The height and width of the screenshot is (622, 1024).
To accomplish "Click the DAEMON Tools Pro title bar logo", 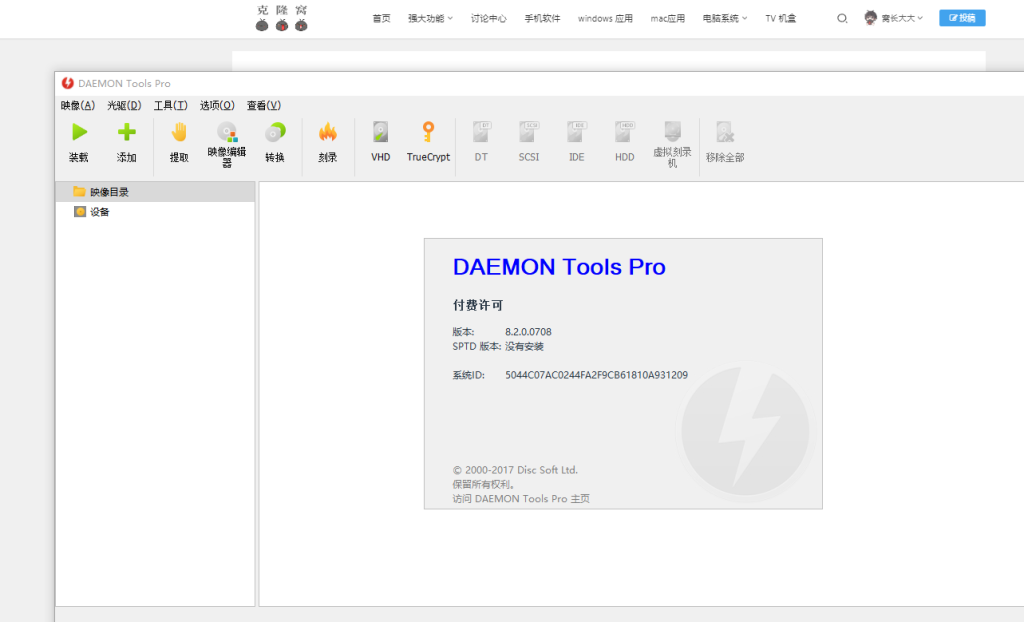I will point(67,83).
